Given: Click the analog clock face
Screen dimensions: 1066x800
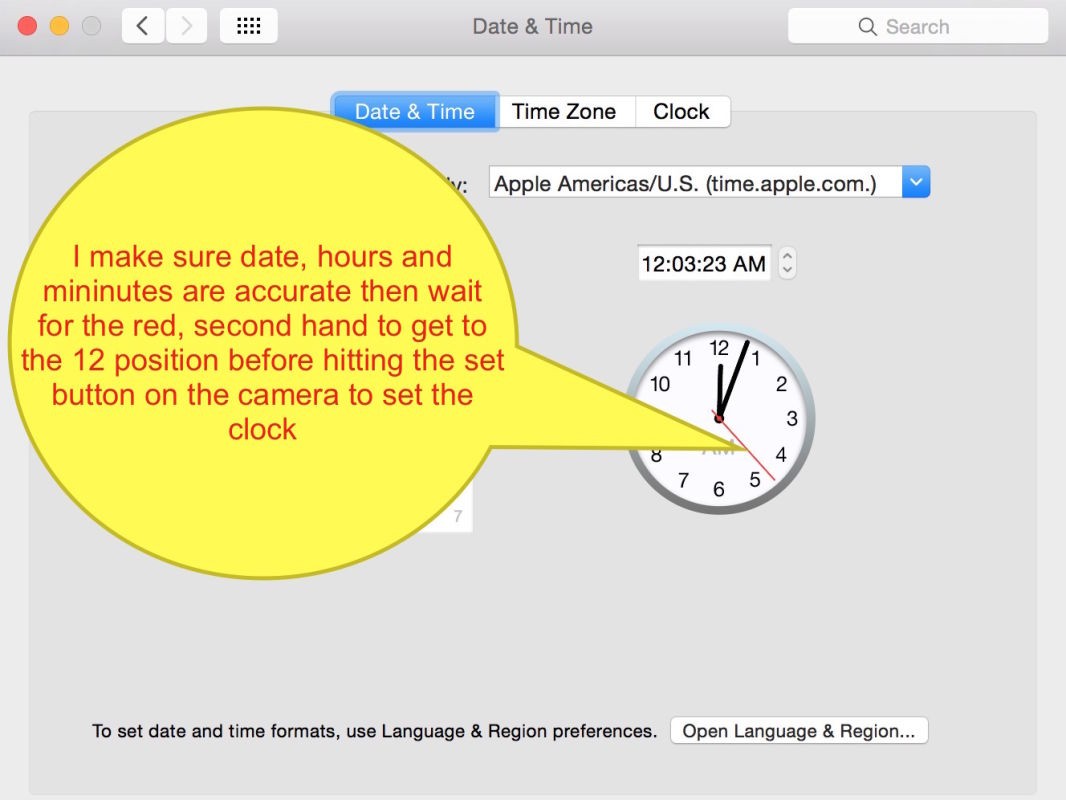Looking at the screenshot, I should (719, 418).
